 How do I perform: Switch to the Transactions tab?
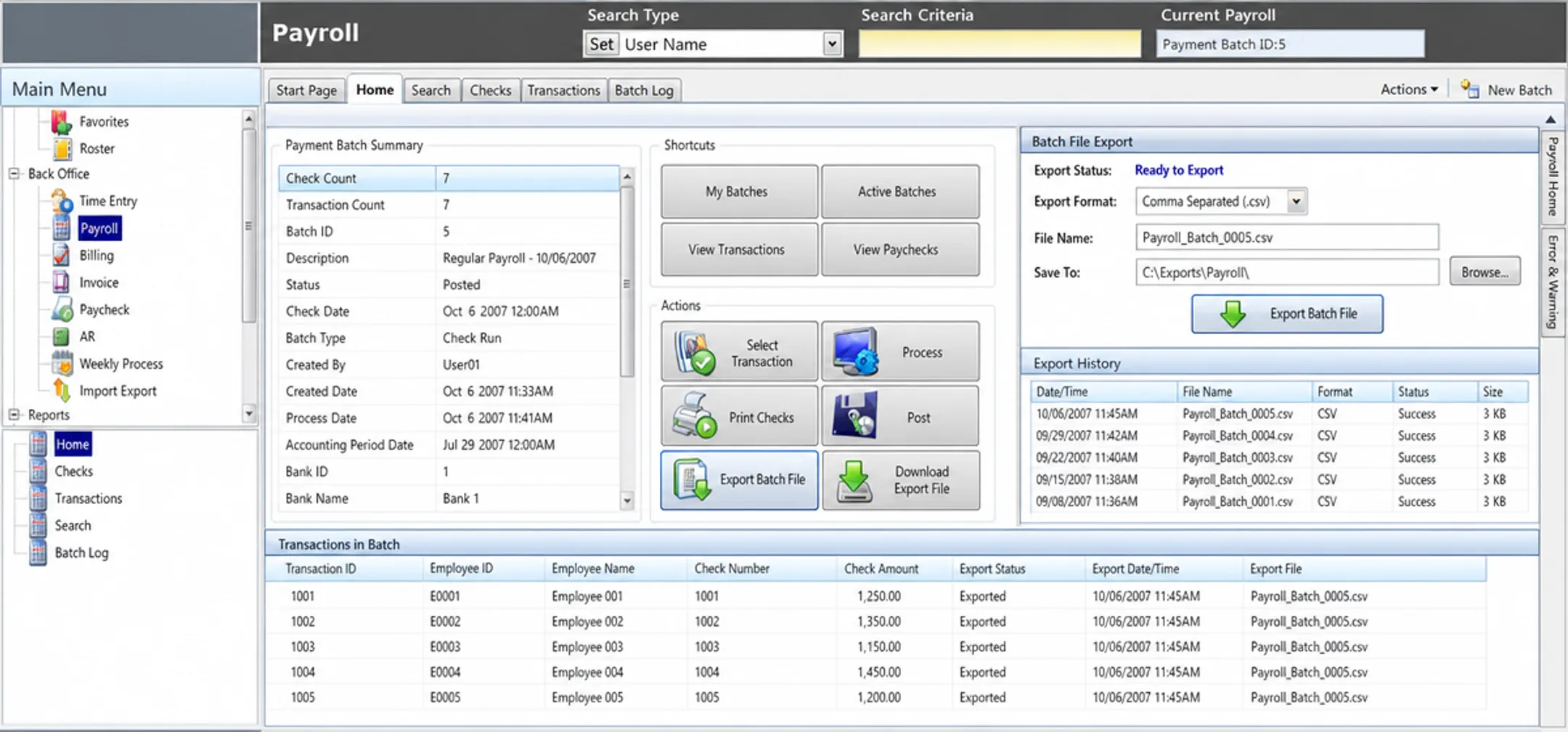[564, 90]
